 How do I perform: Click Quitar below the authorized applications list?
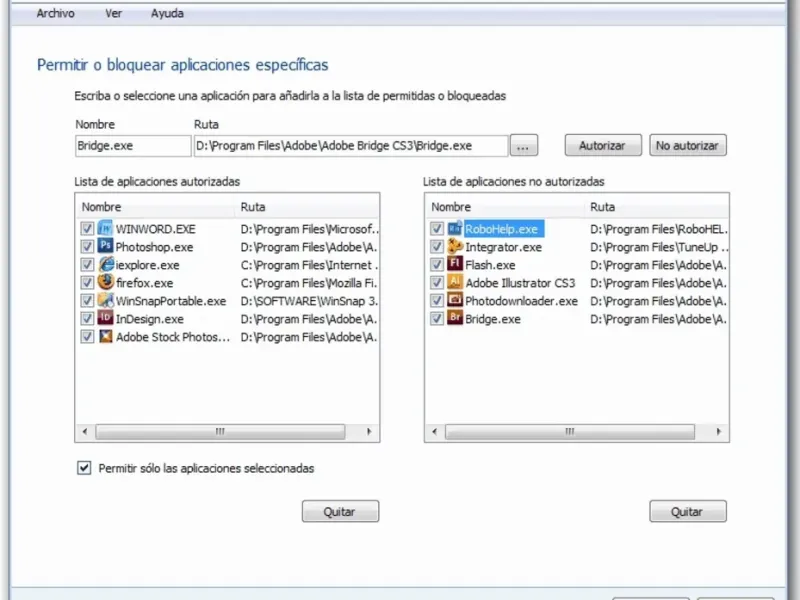340,511
